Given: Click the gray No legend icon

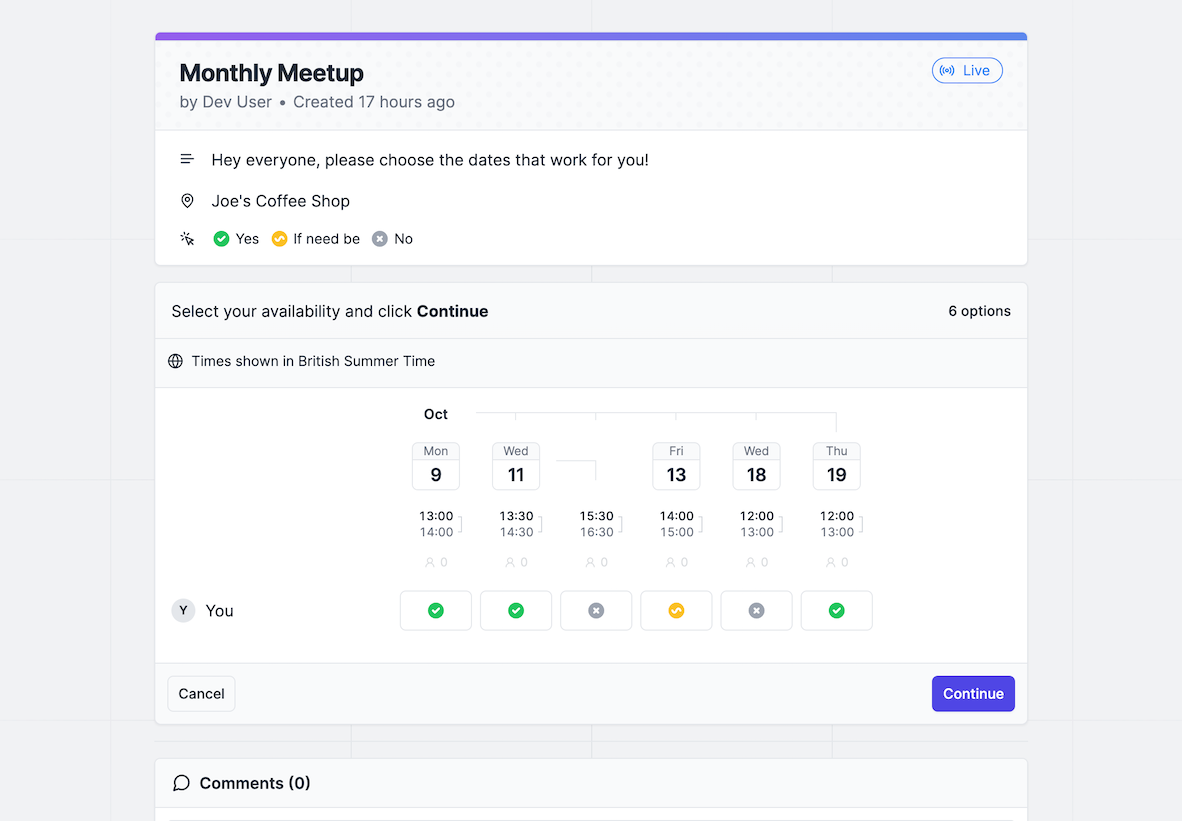Looking at the screenshot, I should coord(380,239).
